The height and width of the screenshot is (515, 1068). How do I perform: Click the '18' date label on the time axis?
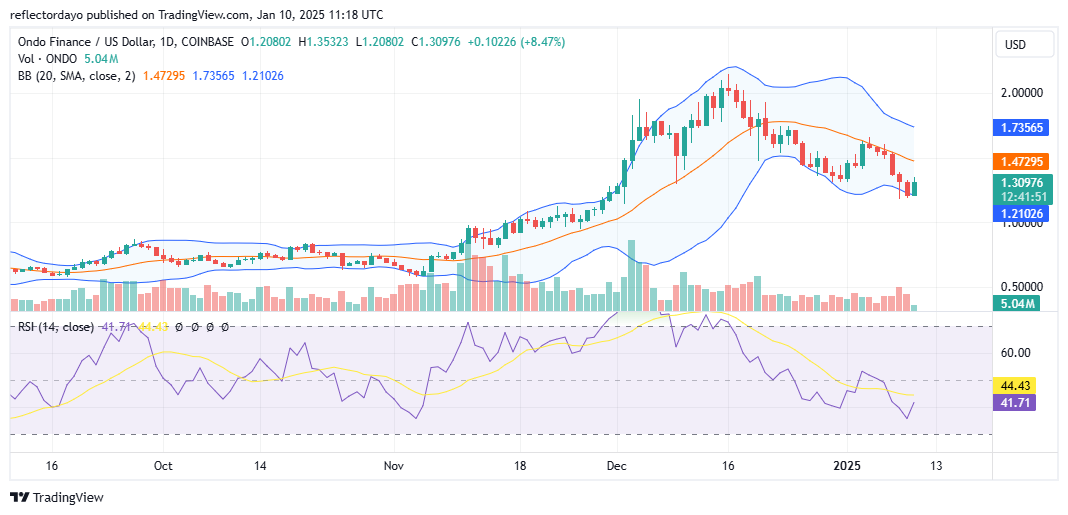pyautogui.click(x=520, y=467)
